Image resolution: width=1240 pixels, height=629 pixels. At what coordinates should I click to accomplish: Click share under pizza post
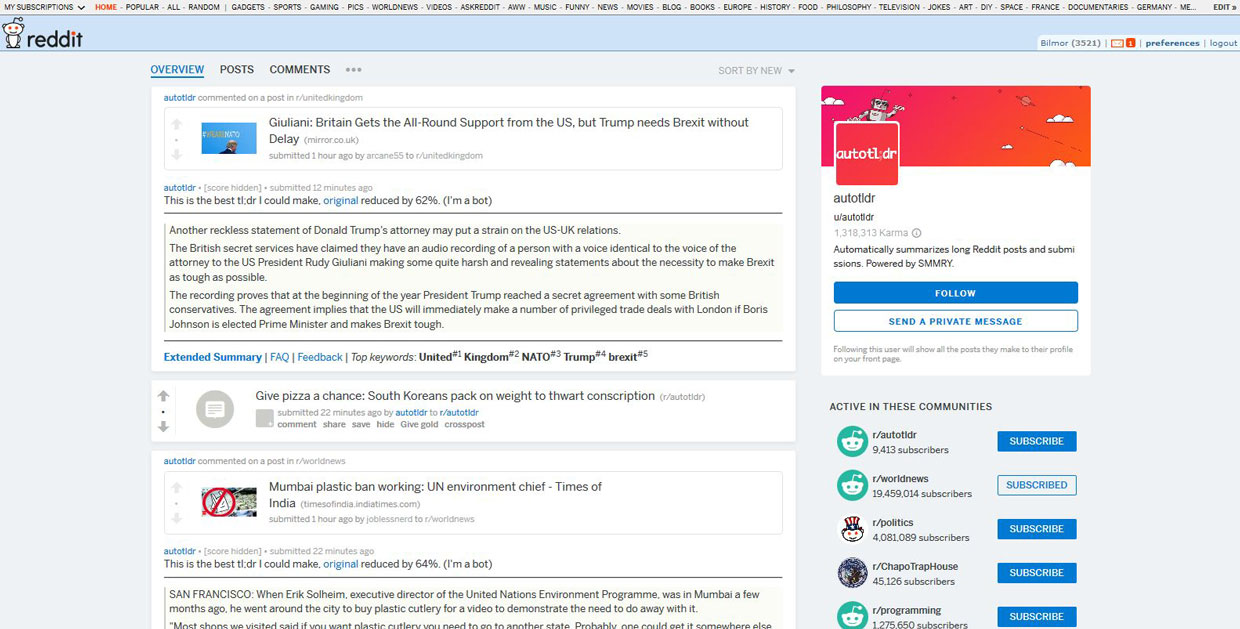[334, 424]
